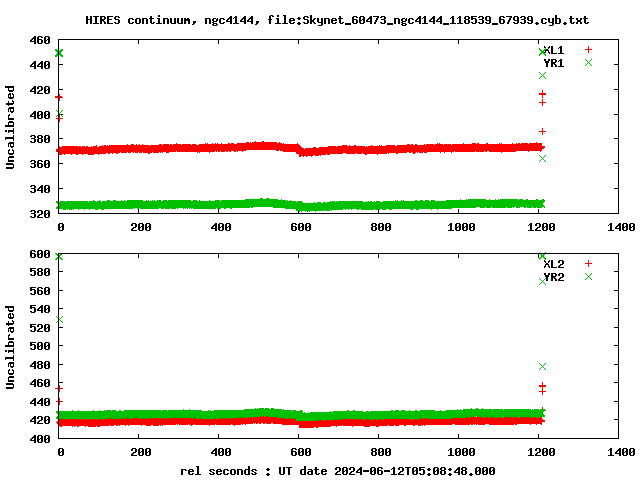Click the red plus marker beside XL2
Image resolution: width=640 pixels, height=480 pixels.
[588, 264]
